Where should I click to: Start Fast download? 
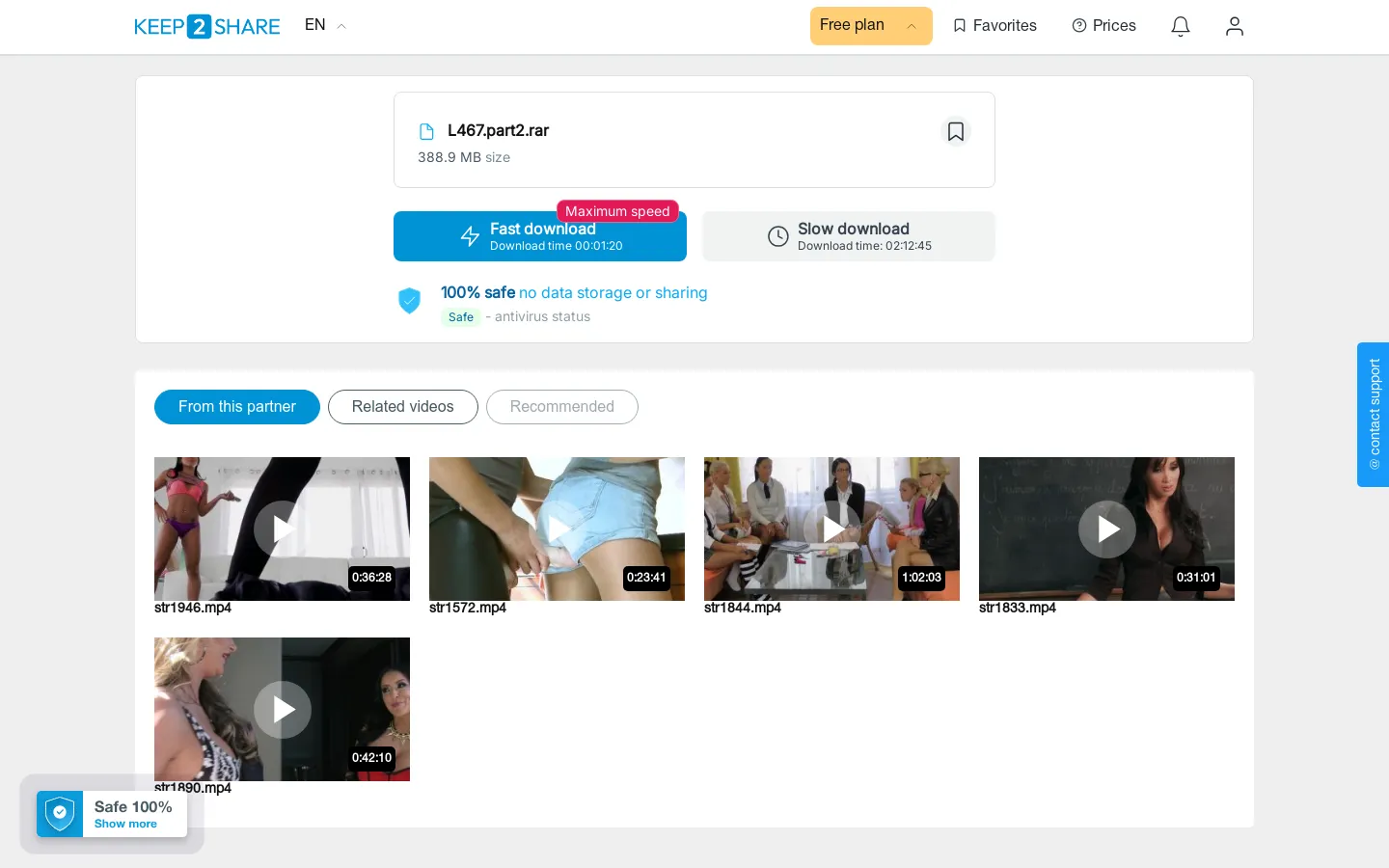click(x=540, y=236)
